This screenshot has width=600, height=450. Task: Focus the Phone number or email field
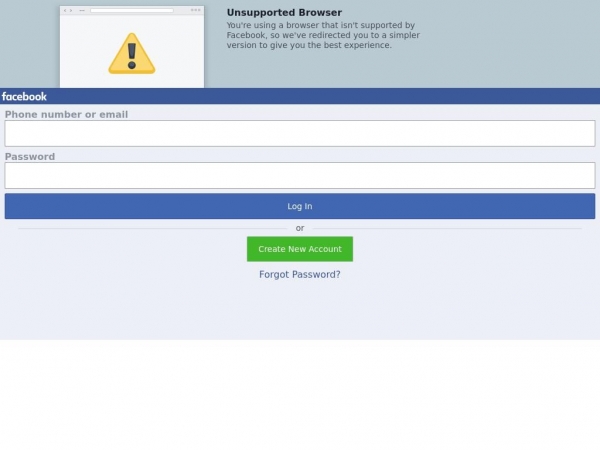300,133
